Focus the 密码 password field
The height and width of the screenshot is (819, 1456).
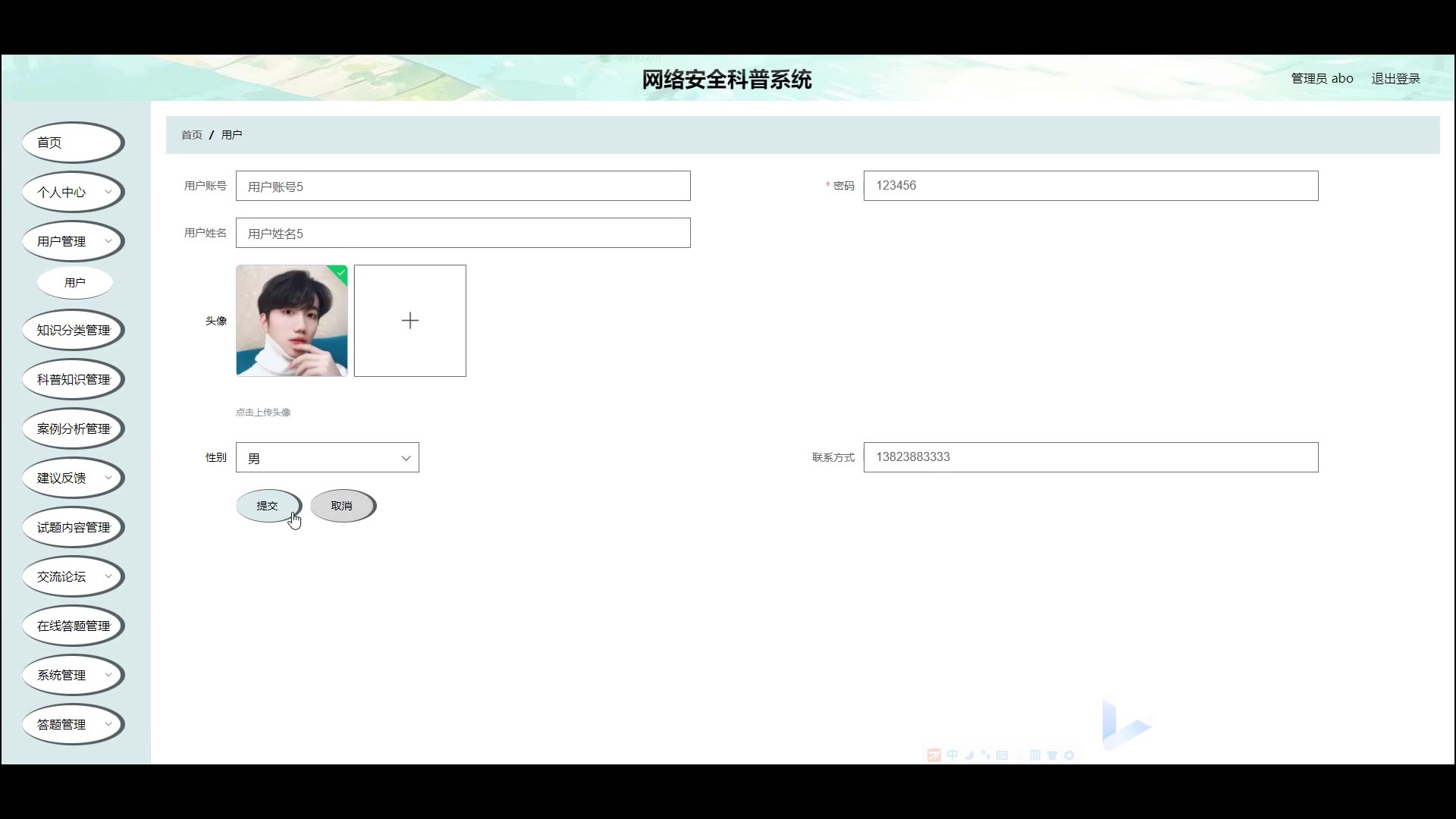(1090, 186)
